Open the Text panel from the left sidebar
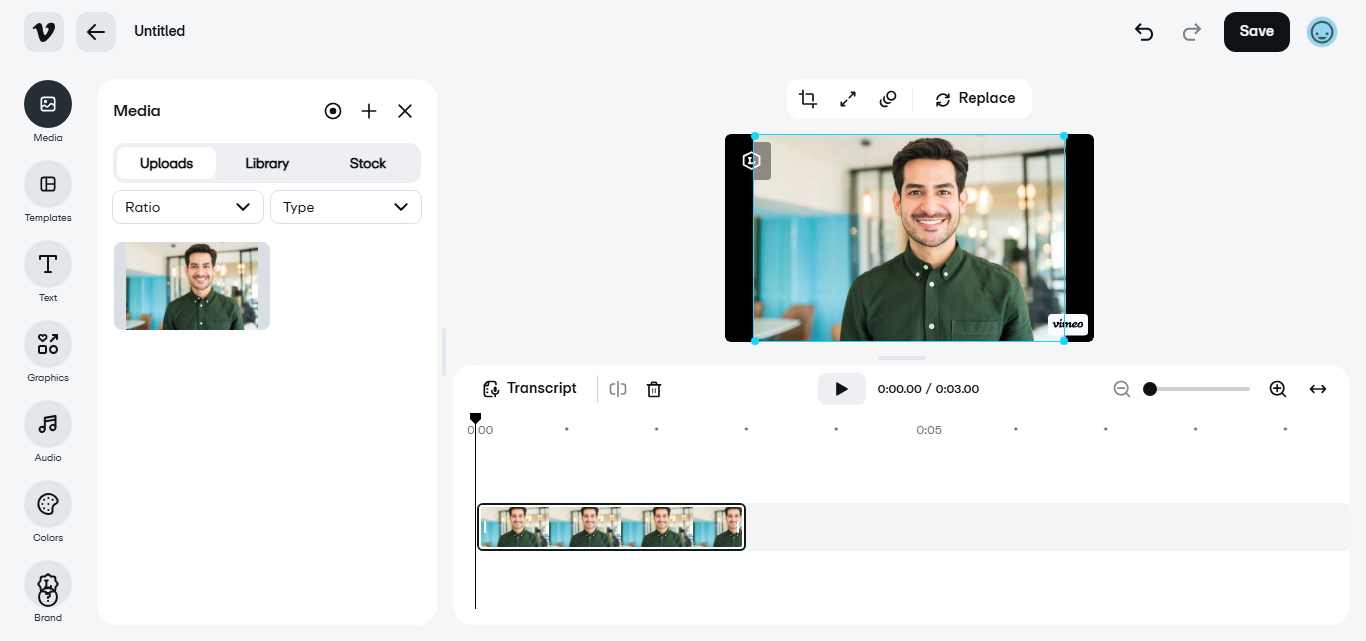This screenshot has height=641, width=1366. pyautogui.click(x=47, y=271)
